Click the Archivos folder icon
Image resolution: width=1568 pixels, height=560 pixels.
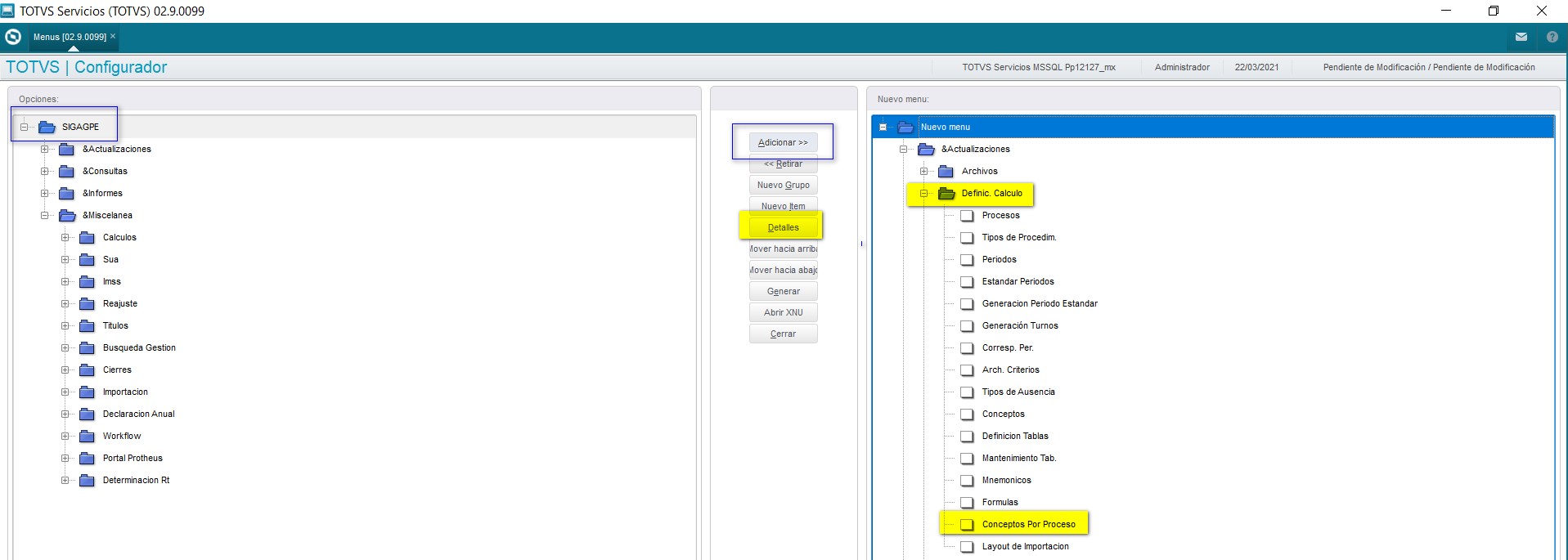click(946, 172)
